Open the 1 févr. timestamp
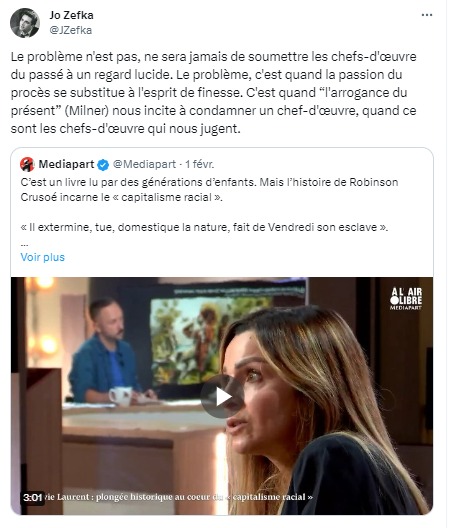The height and width of the screenshot is (528, 456). pyautogui.click(x=200, y=164)
